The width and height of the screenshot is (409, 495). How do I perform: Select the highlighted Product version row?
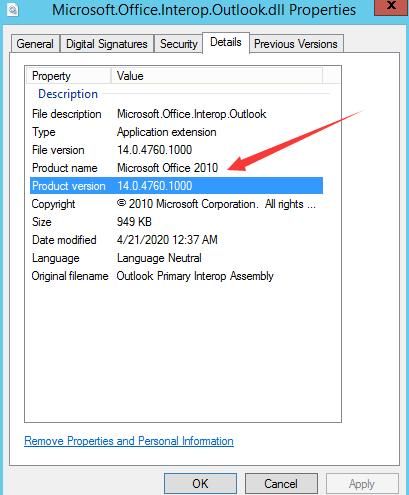tap(176, 186)
